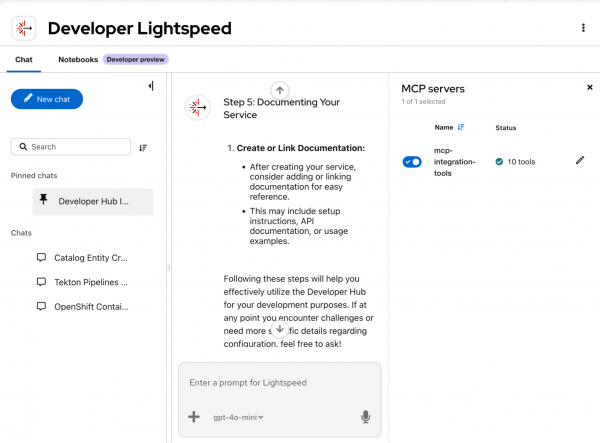
Task: Focus the Search chats field
Action: pos(71,147)
